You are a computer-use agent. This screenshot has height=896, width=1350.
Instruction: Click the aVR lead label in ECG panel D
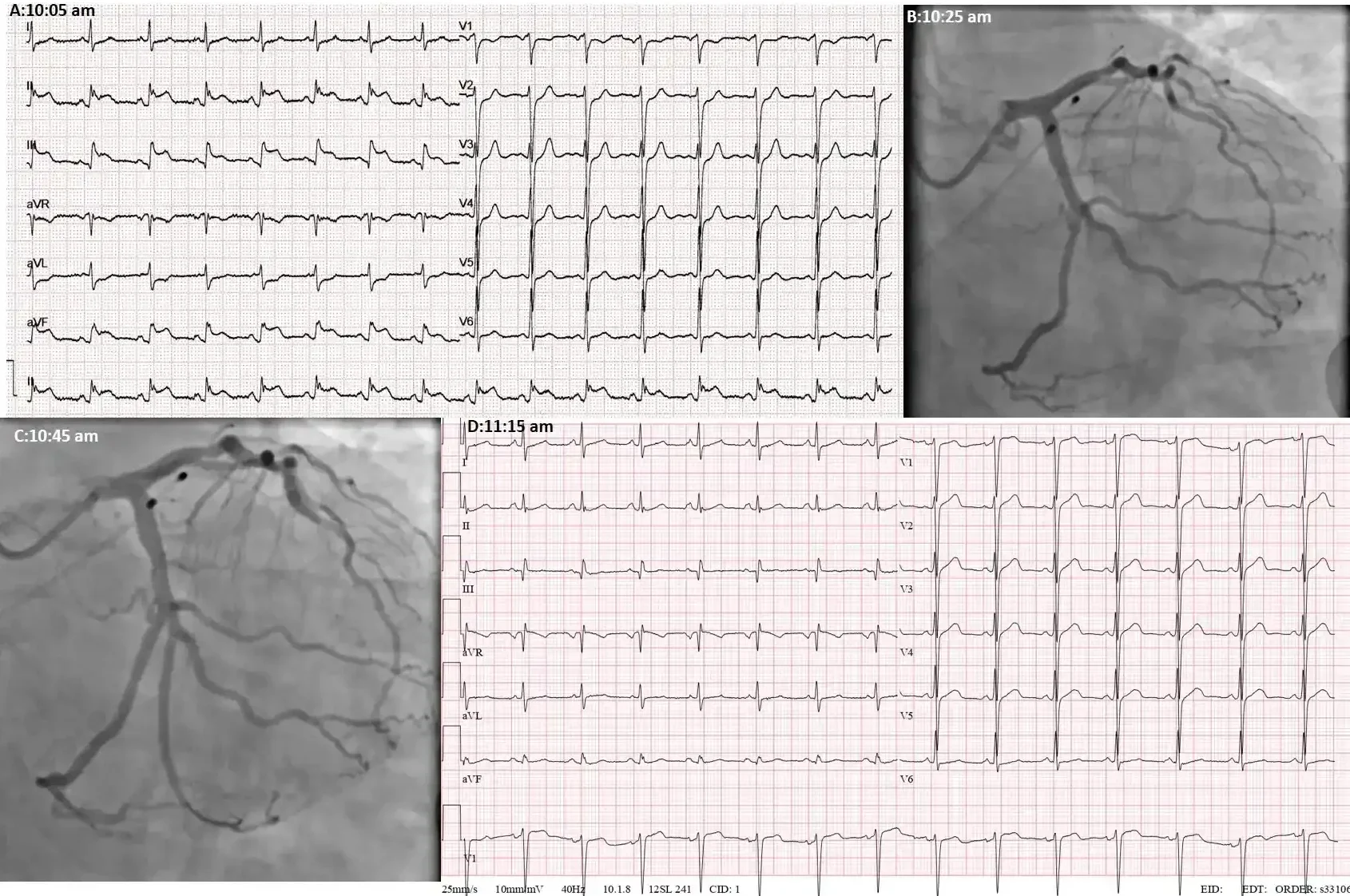[472, 653]
